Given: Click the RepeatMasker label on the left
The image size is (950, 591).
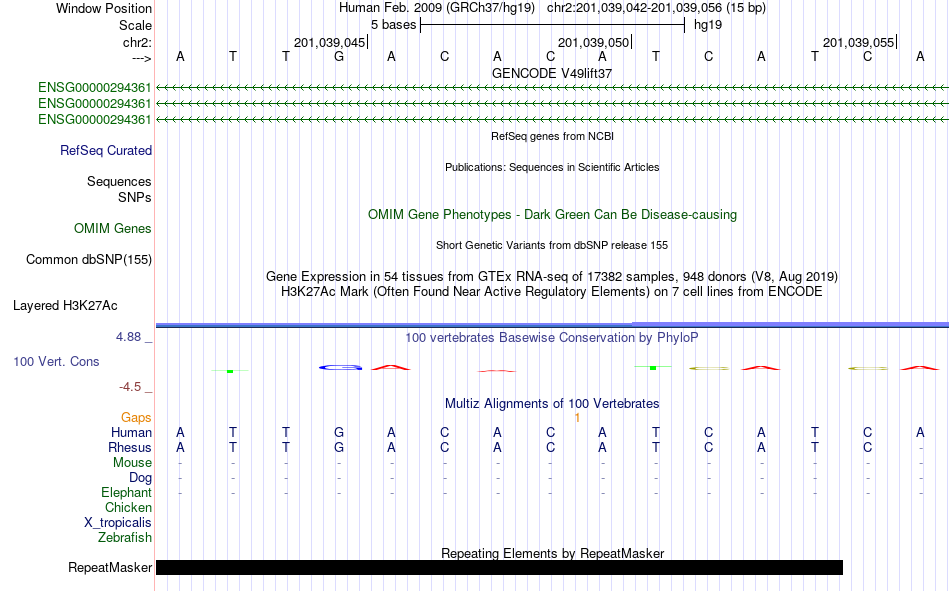Looking at the screenshot, I should click(x=110, y=567).
